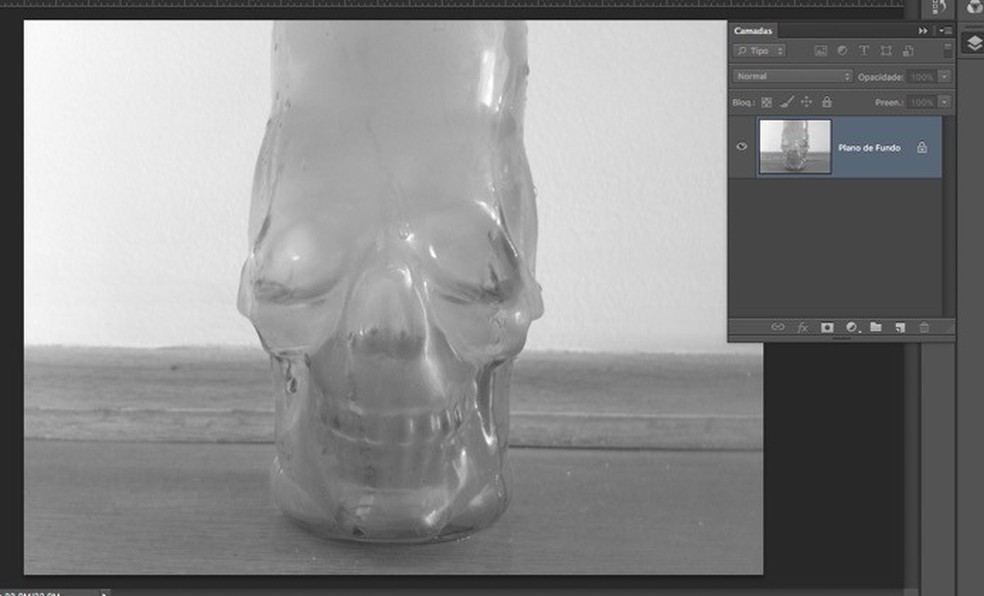Click the adjustment layer filter icon
This screenshot has height=596, width=984.
842,51
